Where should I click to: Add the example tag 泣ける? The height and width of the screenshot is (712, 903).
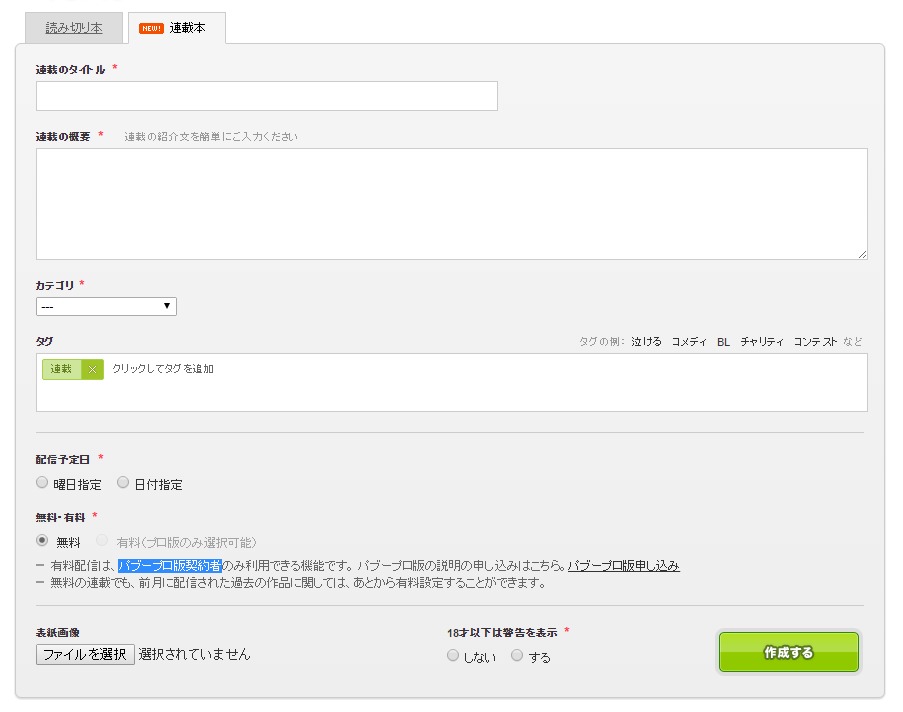[646, 342]
